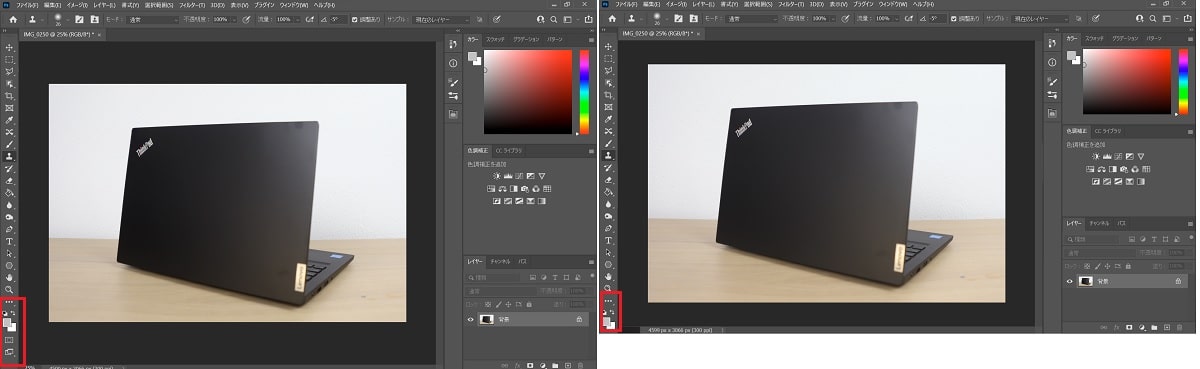Open Edit Toolbar three-dots in left screenshot
Screen dimensions: 1200x369
(9, 302)
